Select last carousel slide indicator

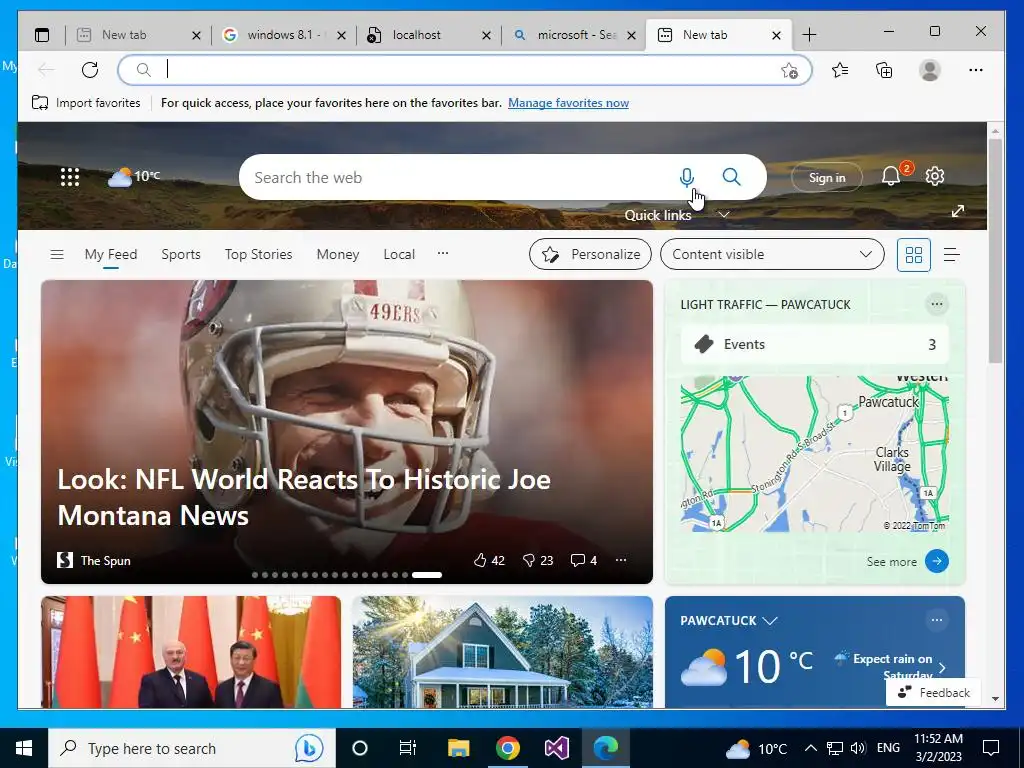click(x=426, y=575)
